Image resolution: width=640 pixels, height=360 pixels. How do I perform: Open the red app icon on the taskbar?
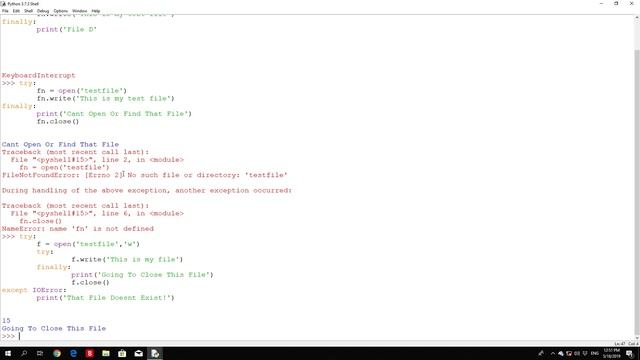coord(89,353)
